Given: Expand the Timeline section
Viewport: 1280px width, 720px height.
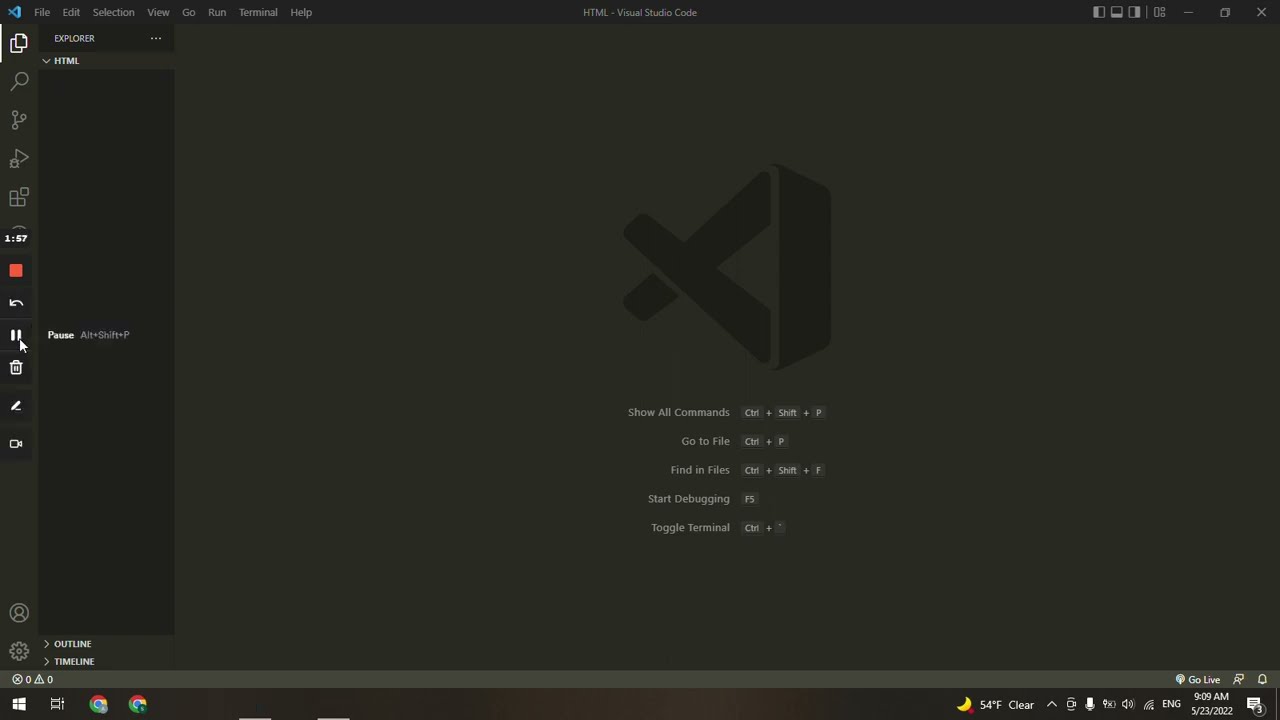Looking at the screenshot, I should 107,662.
